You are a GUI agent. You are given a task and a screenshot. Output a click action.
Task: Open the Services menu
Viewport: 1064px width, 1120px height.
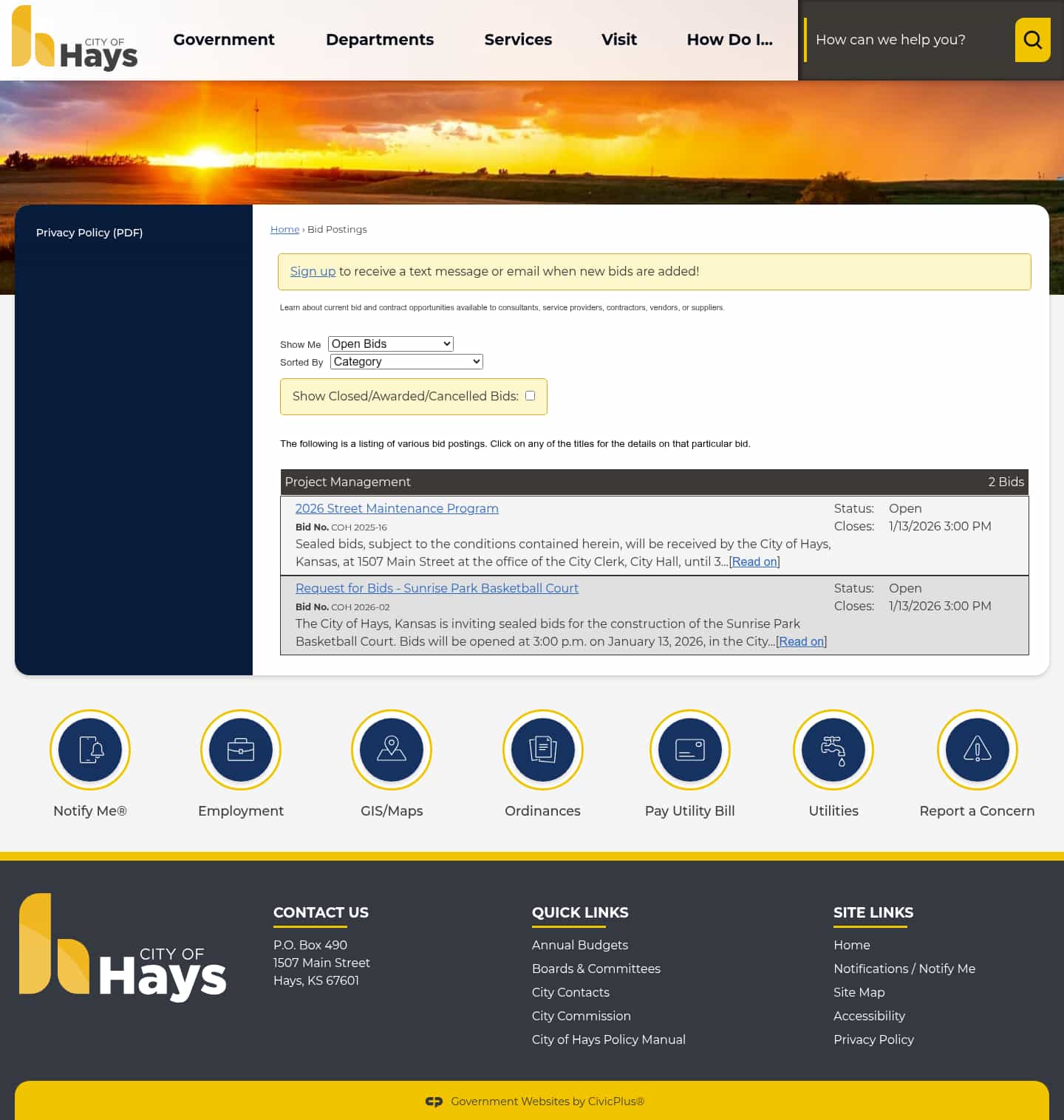[518, 40]
